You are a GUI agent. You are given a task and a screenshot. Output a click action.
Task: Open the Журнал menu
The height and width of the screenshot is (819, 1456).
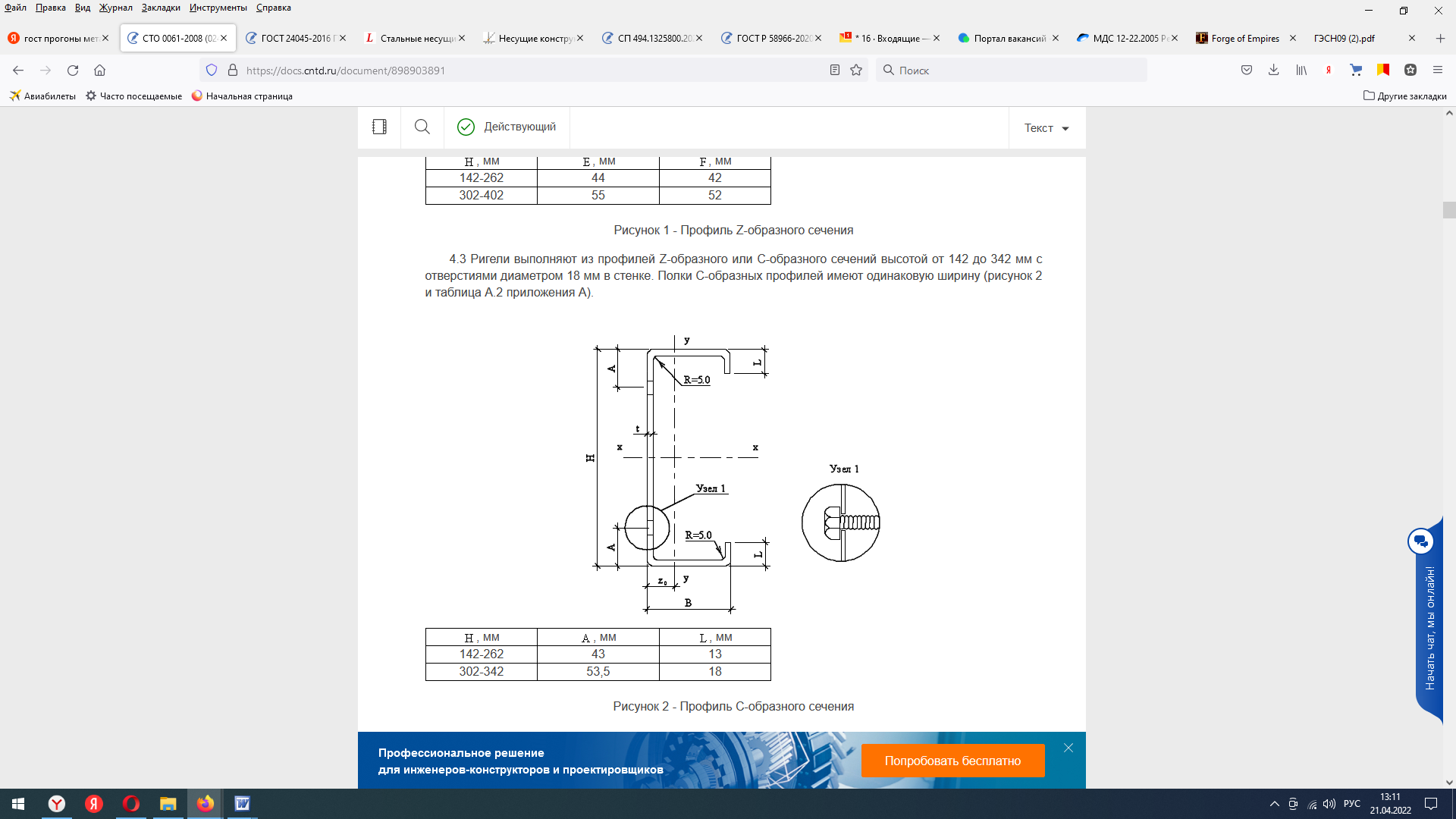coord(115,8)
